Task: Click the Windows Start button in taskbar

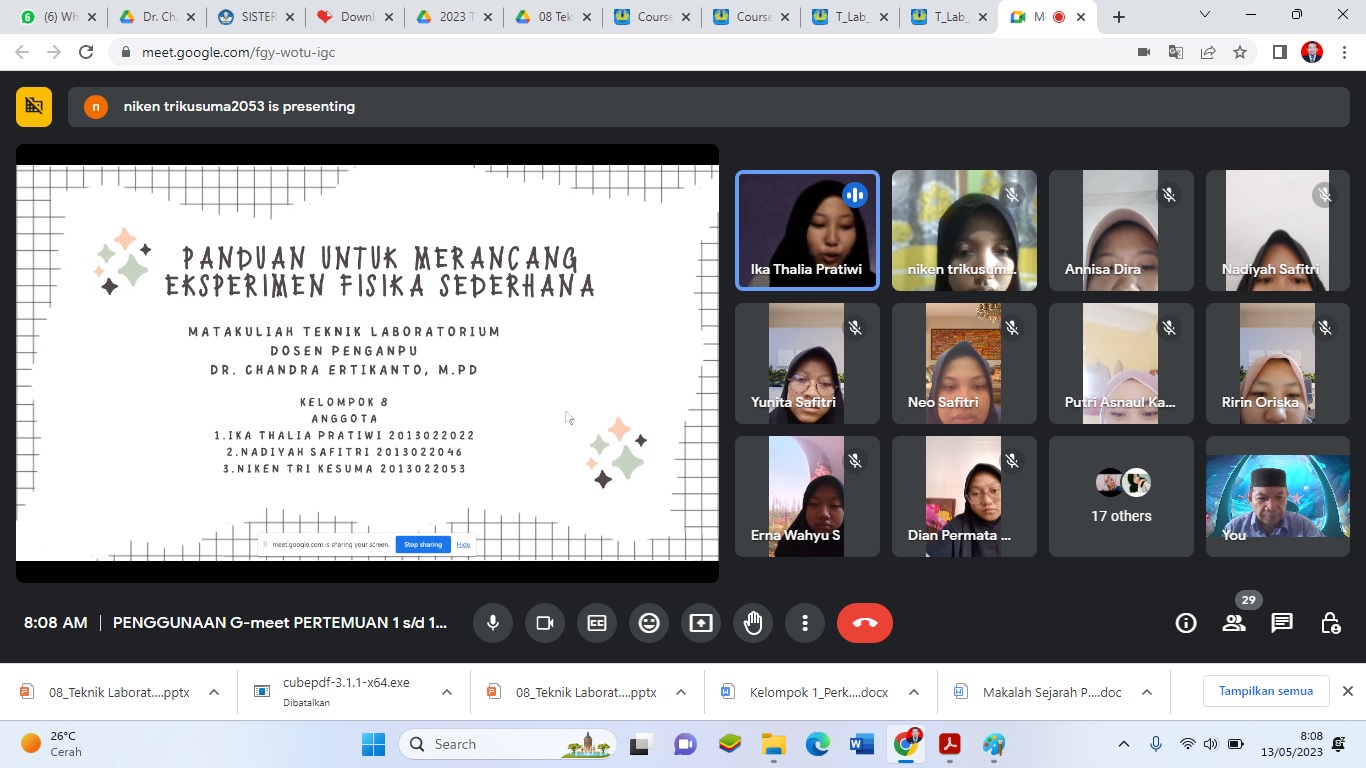Action: coord(373,744)
